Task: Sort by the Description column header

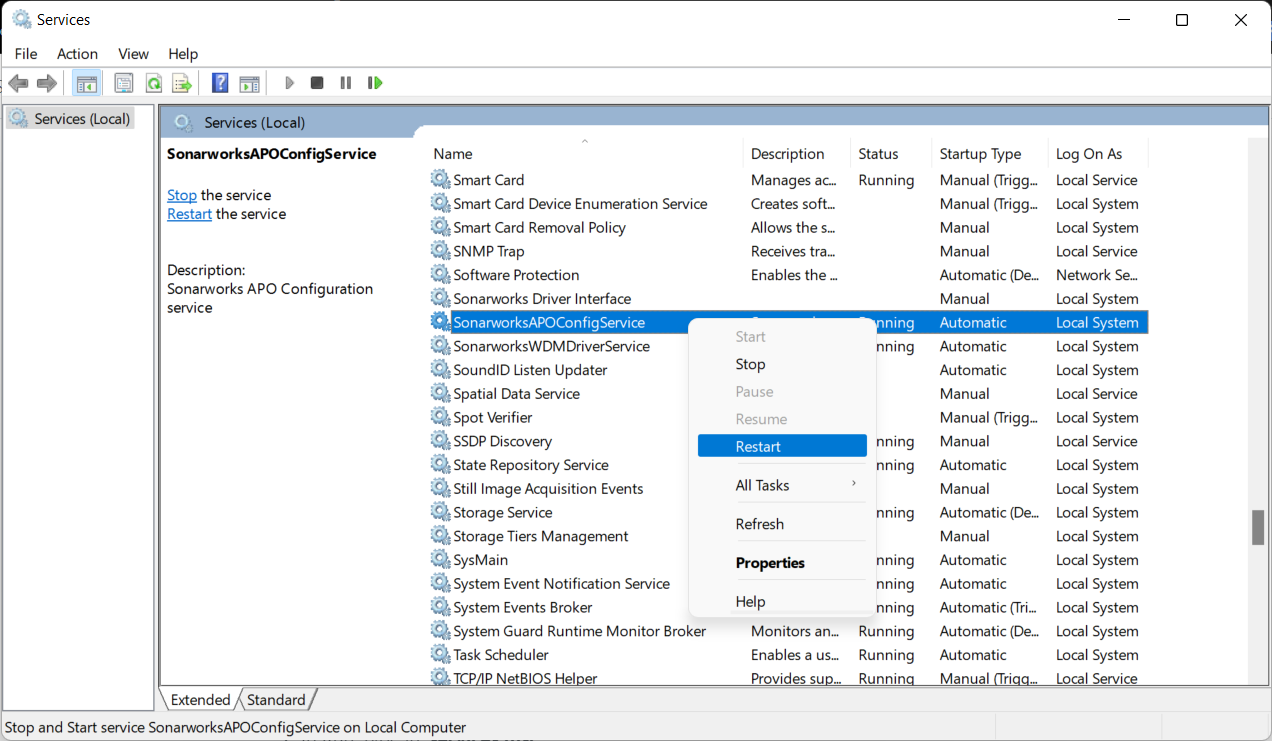Action: pyautogui.click(x=797, y=154)
